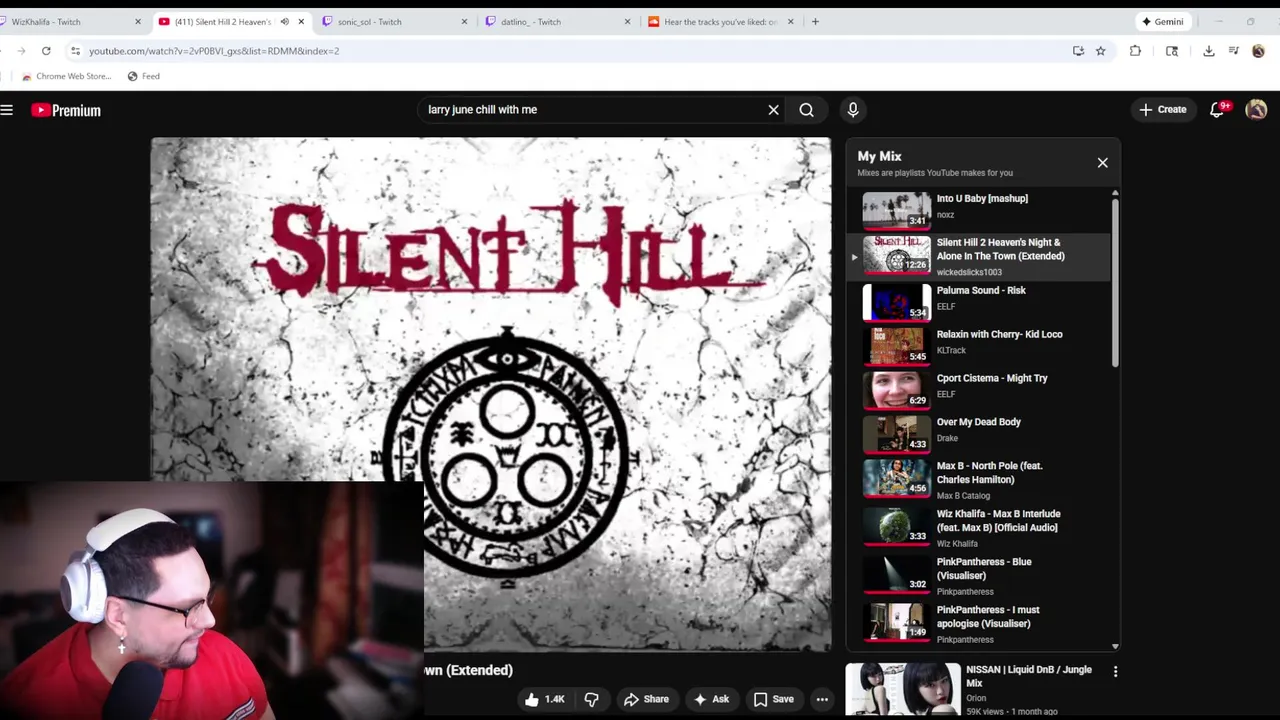This screenshot has height=720, width=1280.
Task: Open YouTube notifications bell
Action: tap(1217, 110)
